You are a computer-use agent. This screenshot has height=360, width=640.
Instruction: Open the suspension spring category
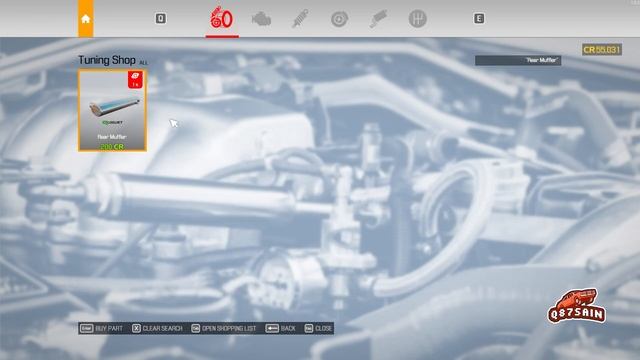tap(300, 19)
